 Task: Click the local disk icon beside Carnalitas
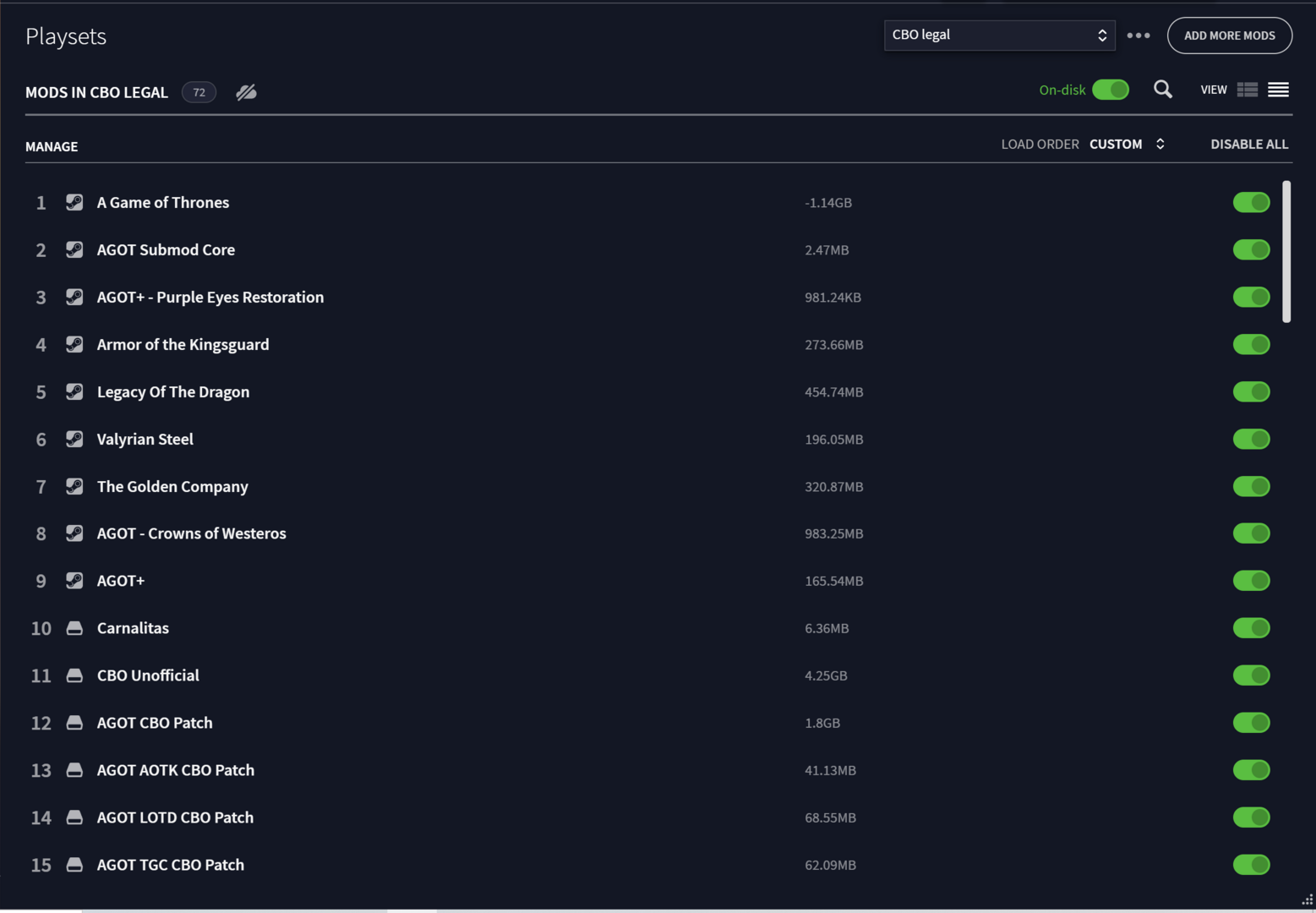pos(74,628)
